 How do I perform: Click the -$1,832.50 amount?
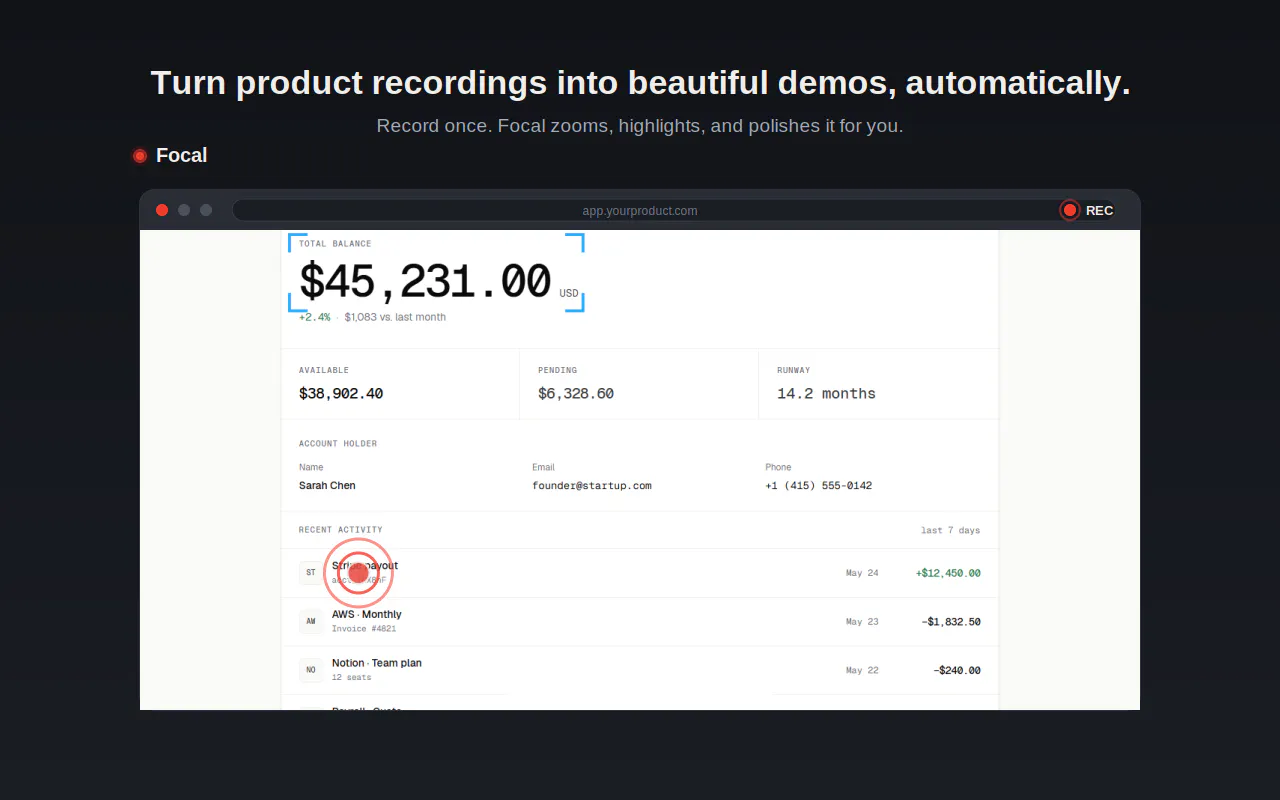tap(951, 622)
